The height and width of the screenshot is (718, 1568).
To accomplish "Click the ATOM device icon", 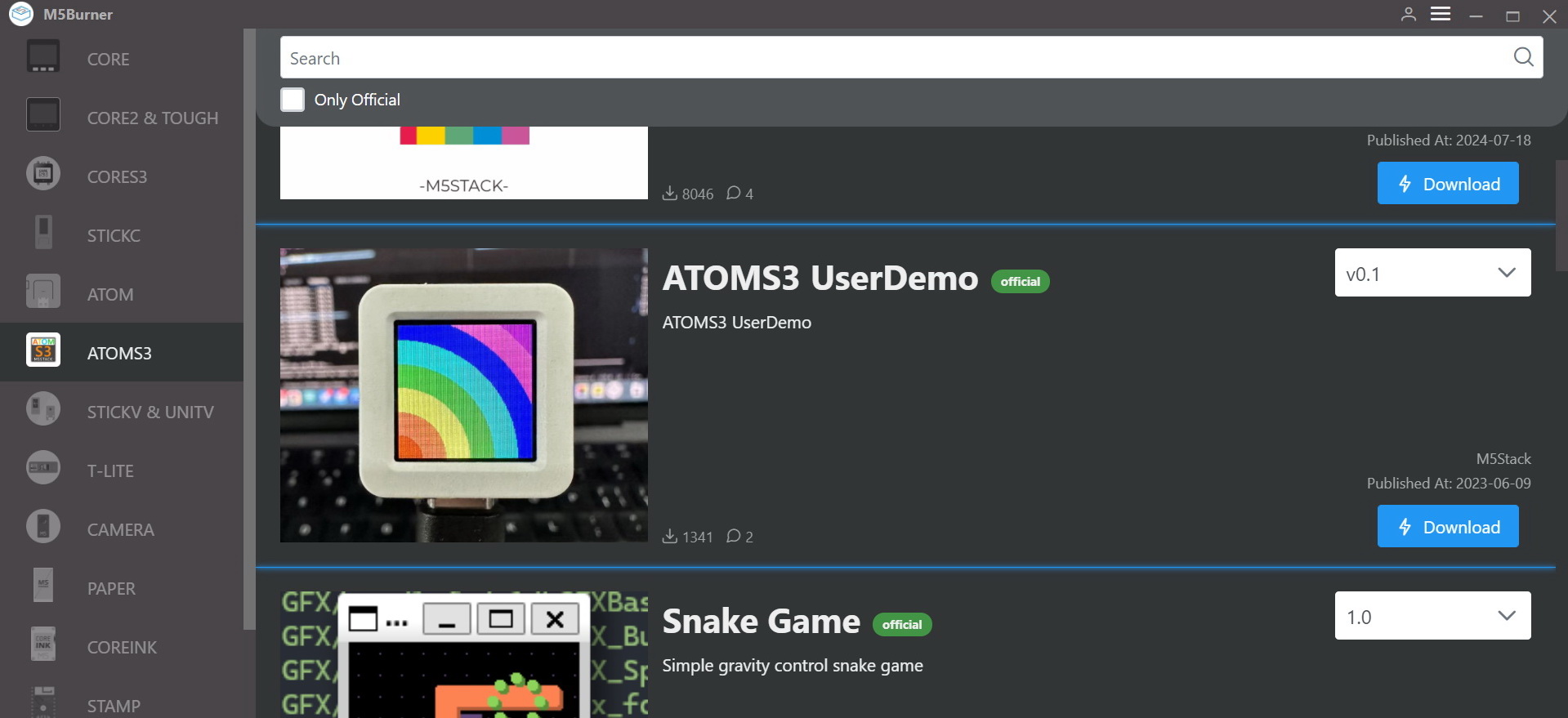I will [42, 291].
